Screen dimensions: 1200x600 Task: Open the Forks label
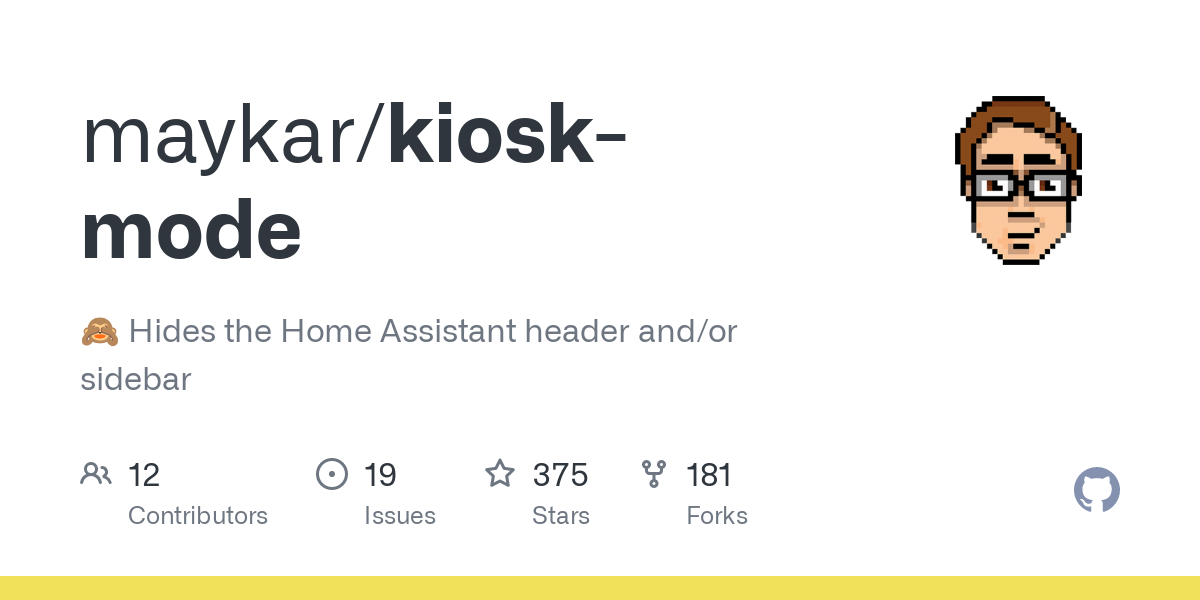(717, 516)
